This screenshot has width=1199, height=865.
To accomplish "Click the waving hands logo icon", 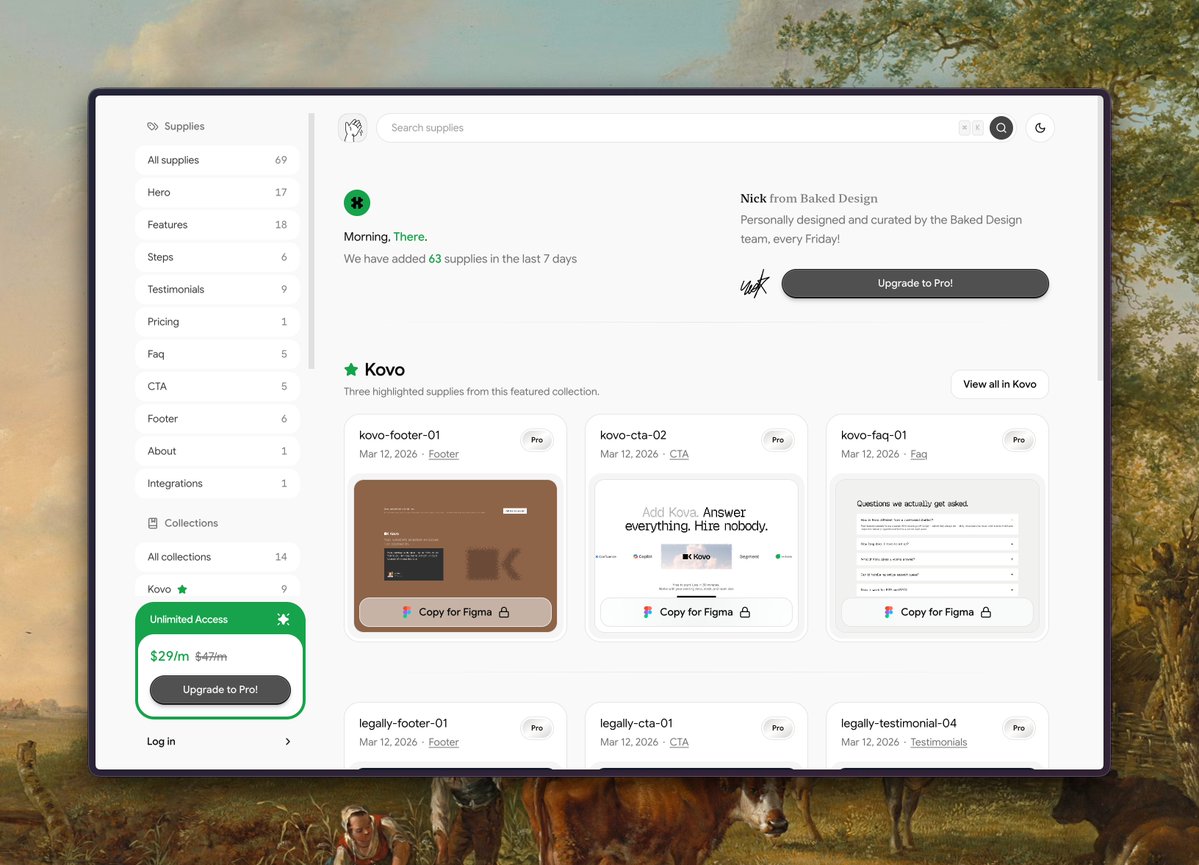I will (x=353, y=128).
